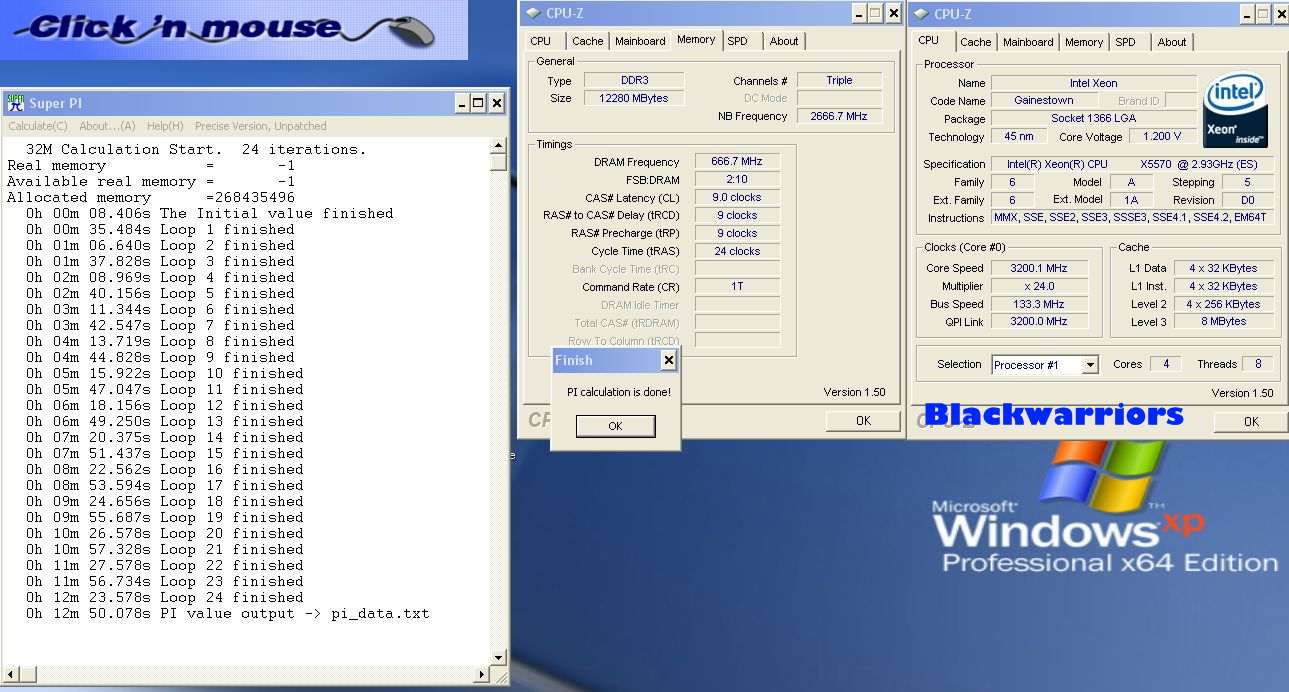
Task: Click OK in the Finish dialog
Action: tap(615, 426)
